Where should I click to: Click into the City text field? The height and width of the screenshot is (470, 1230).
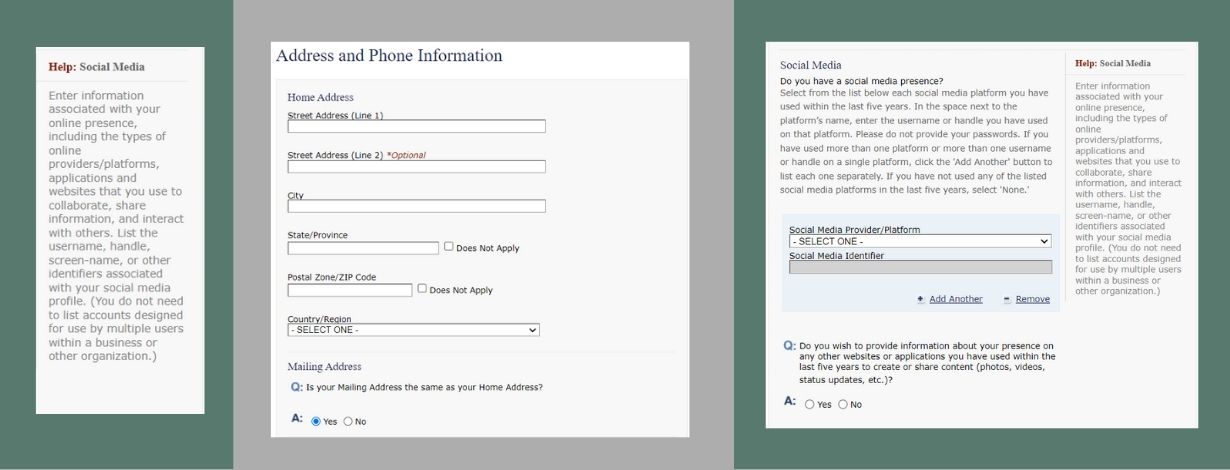[416, 206]
